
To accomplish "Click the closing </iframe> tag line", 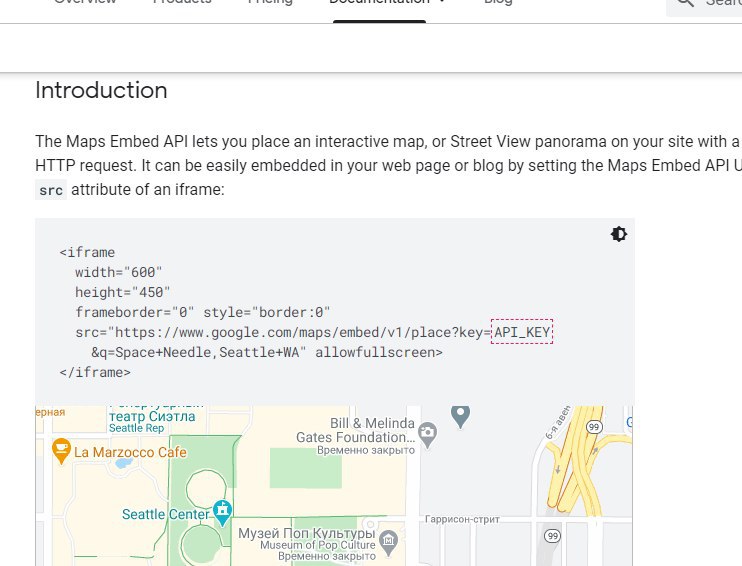I will coord(95,372).
